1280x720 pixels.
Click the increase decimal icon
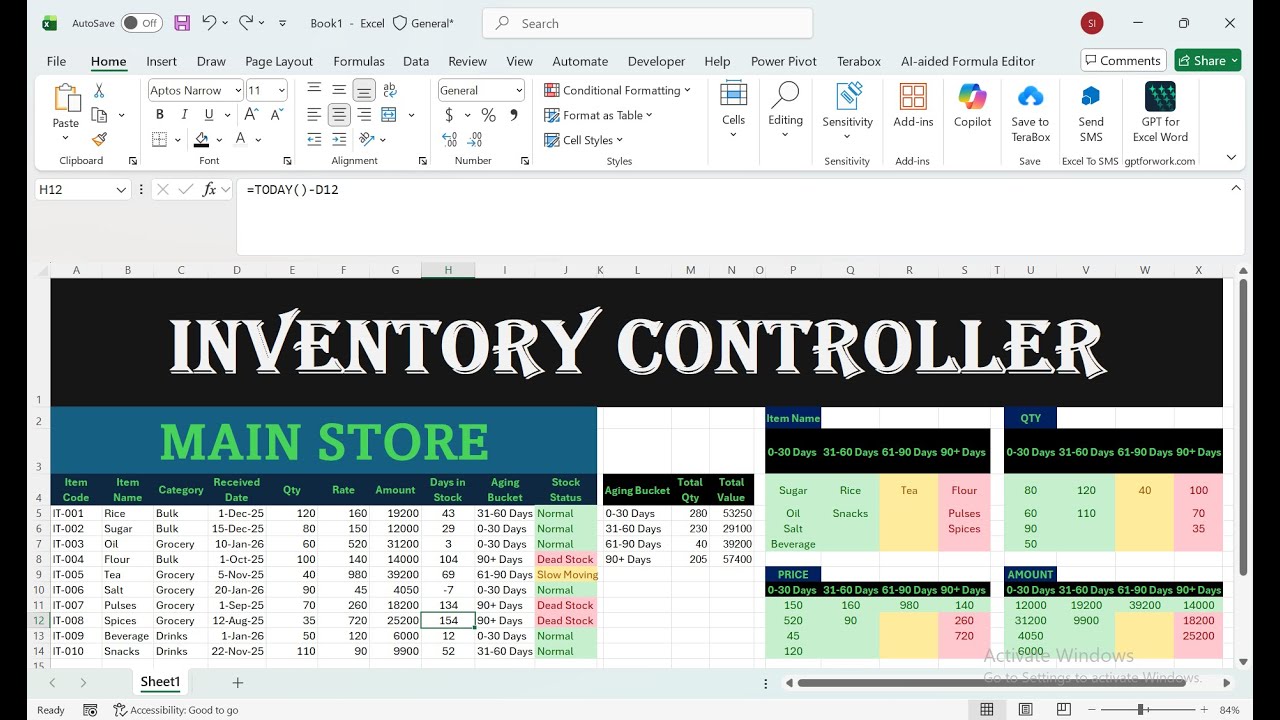[450, 140]
